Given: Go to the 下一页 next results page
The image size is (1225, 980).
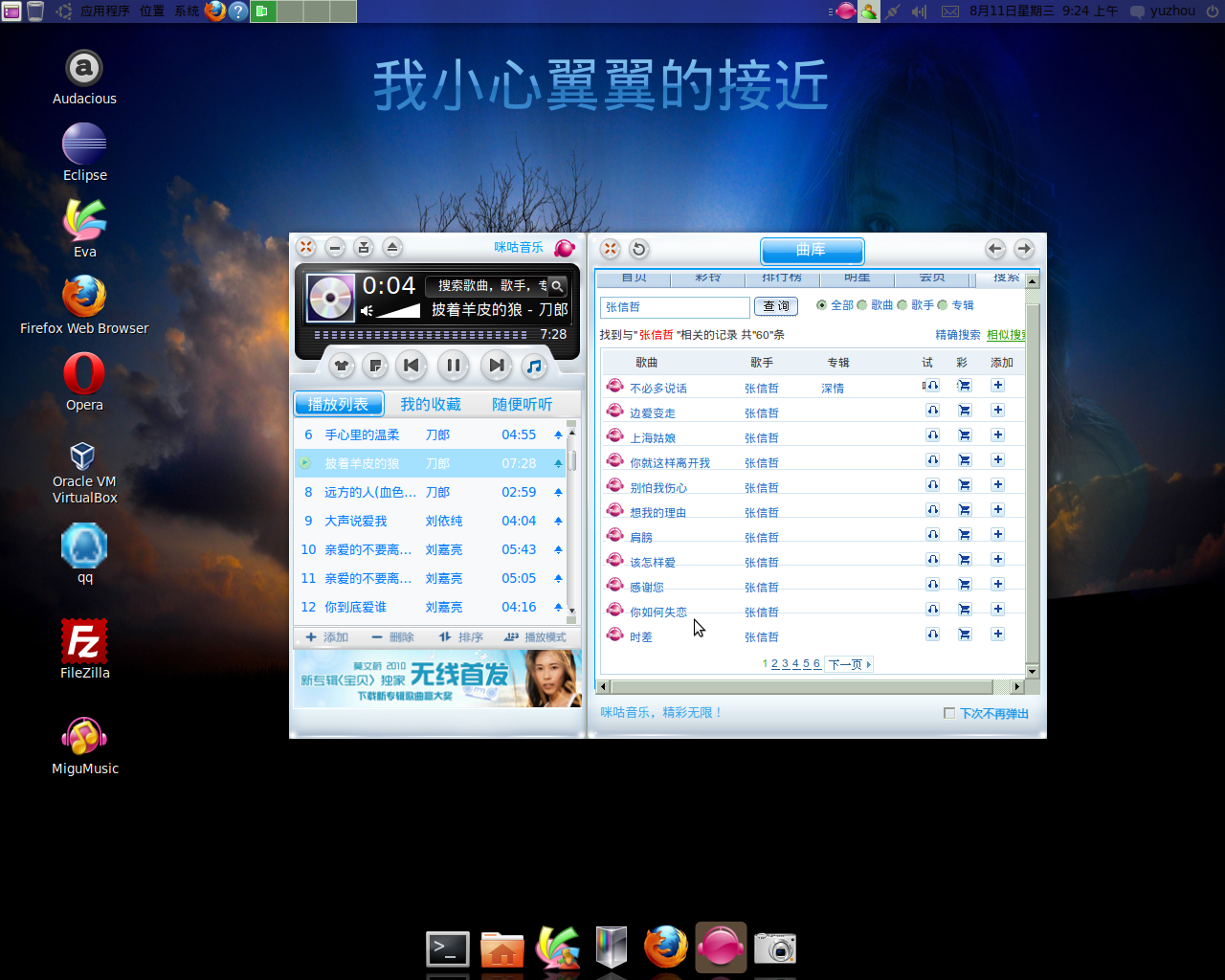Looking at the screenshot, I should tap(849, 664).
